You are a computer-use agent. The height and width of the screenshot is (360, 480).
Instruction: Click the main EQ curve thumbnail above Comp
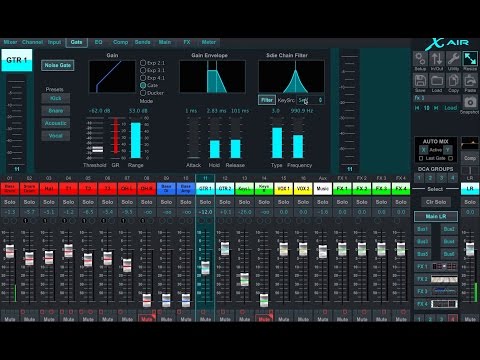pos(470,143)
